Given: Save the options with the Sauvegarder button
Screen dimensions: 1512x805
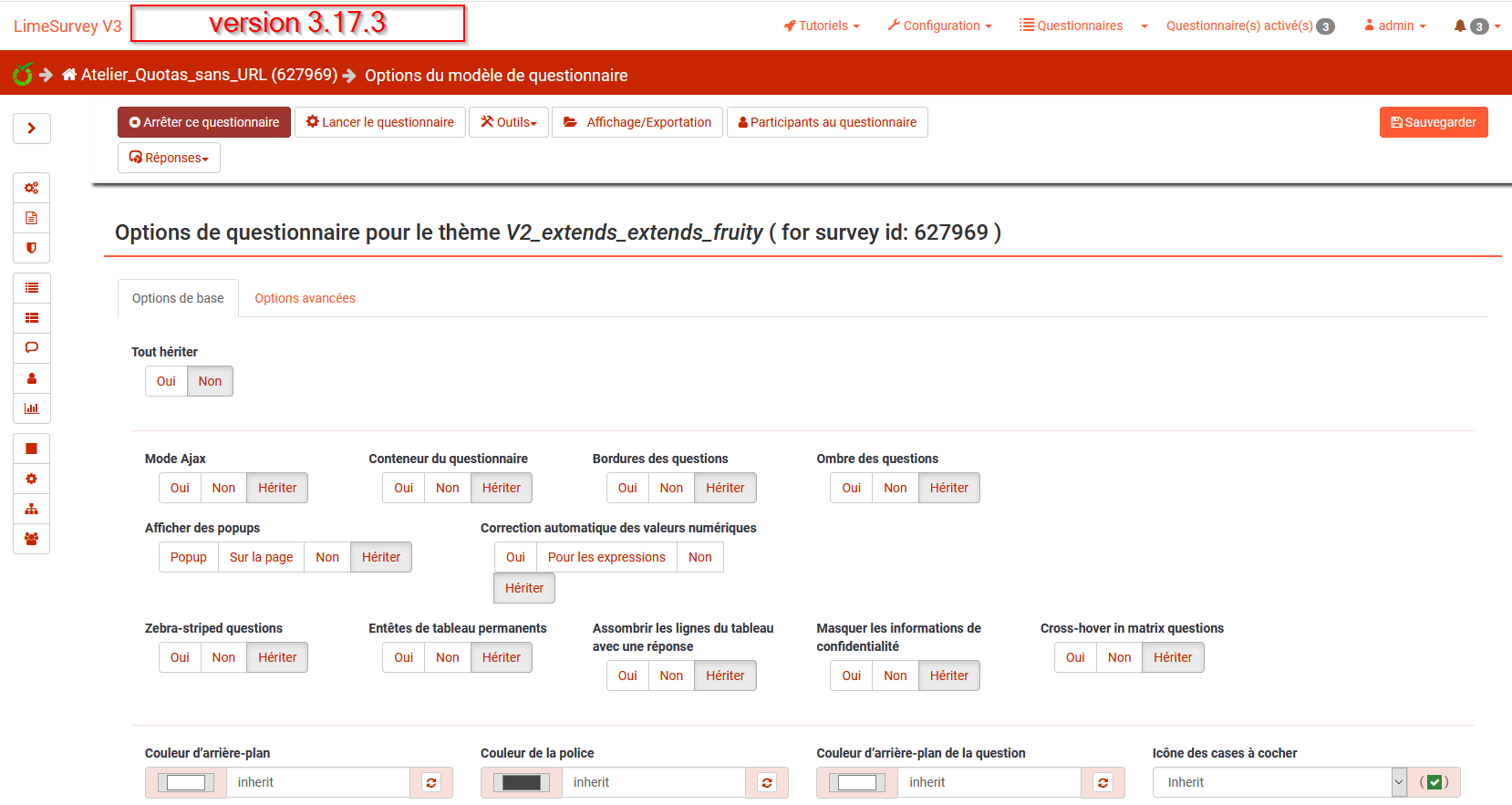Looking at the screenshot, I should (x=1434, y=122).
